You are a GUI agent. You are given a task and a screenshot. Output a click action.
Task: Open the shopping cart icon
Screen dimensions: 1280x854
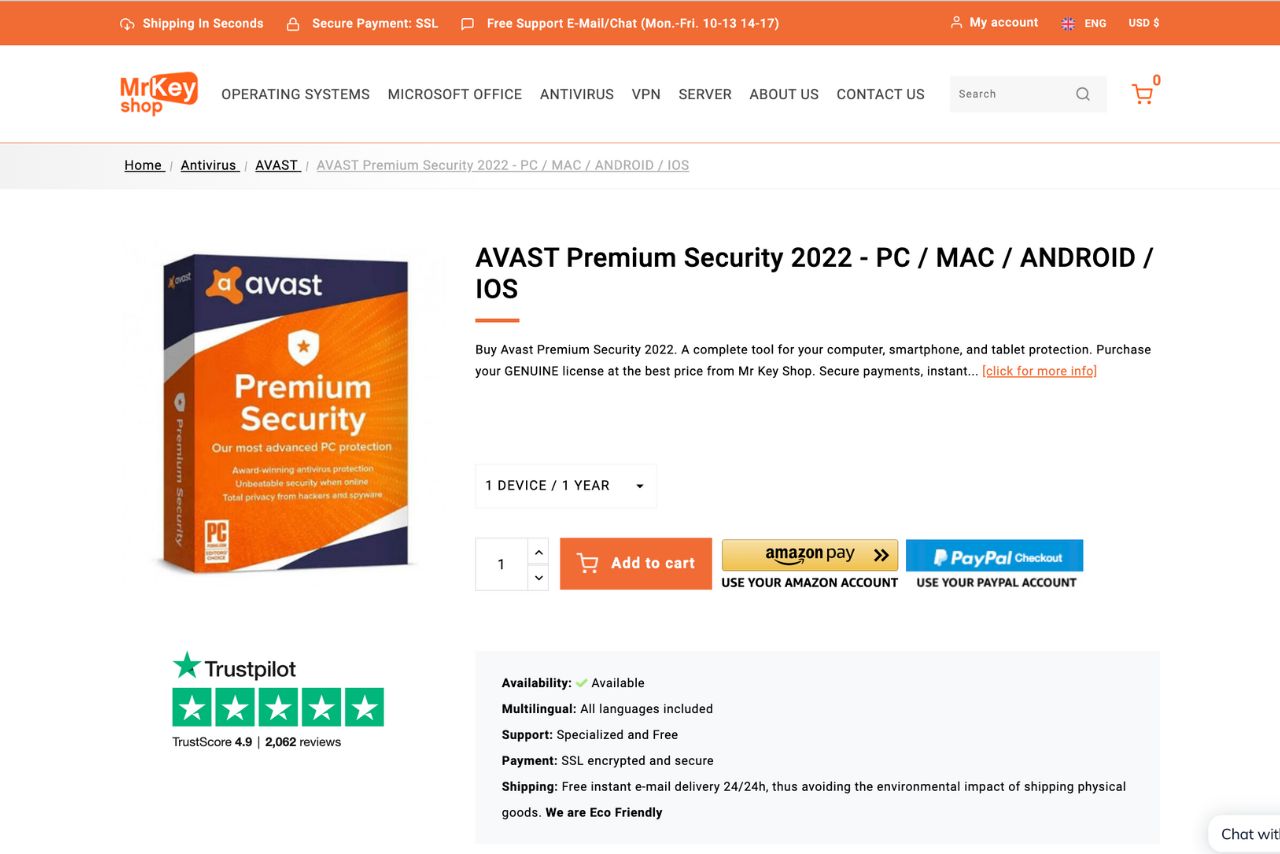[1143, 93]
